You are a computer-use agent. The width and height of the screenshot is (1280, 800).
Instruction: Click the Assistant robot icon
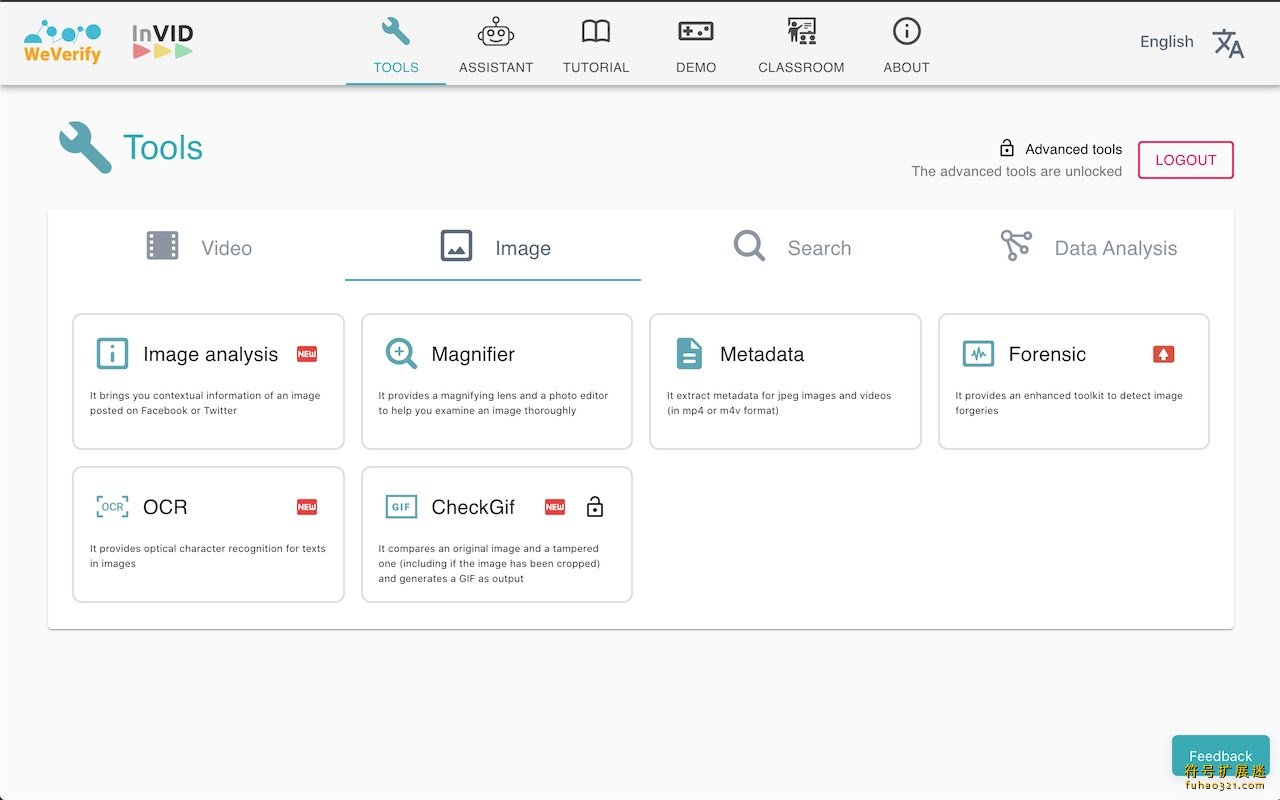[x=496, y=32]
